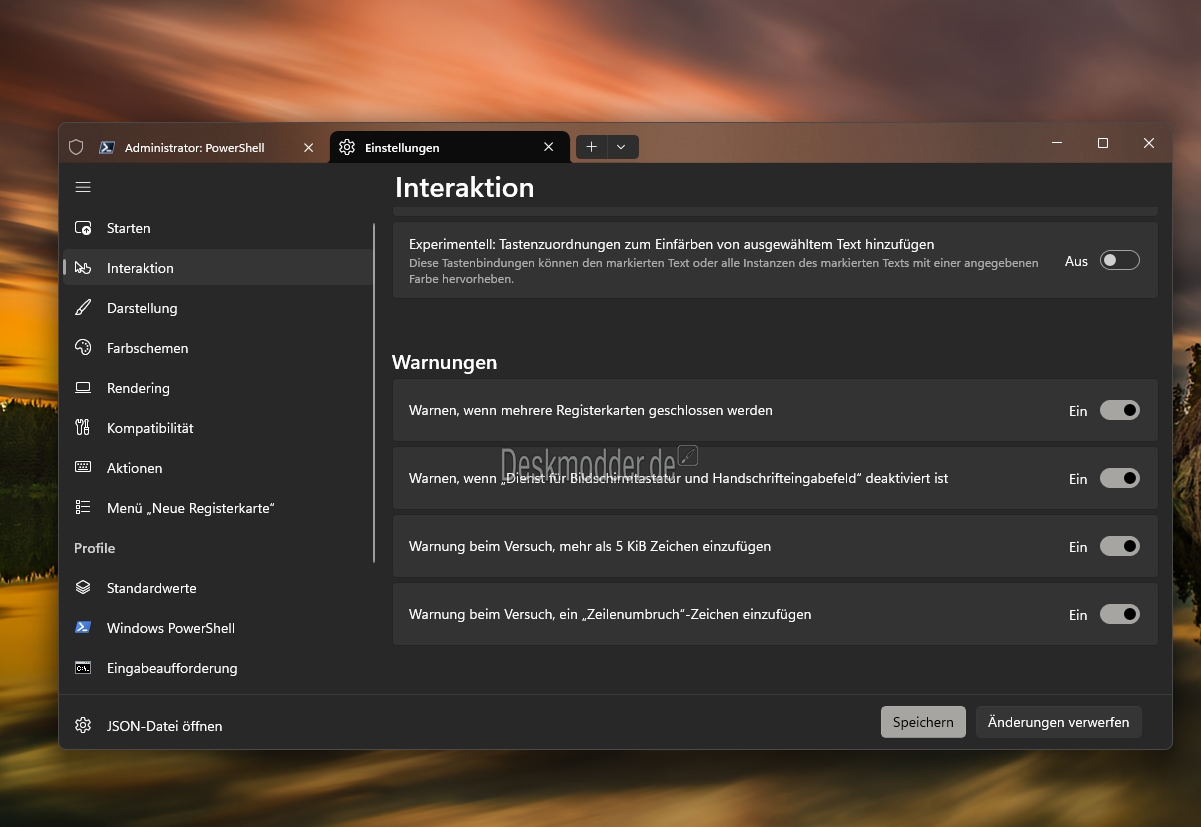
Task: Close the Administrator: PowerShell tab
Action: pos(309,147)
